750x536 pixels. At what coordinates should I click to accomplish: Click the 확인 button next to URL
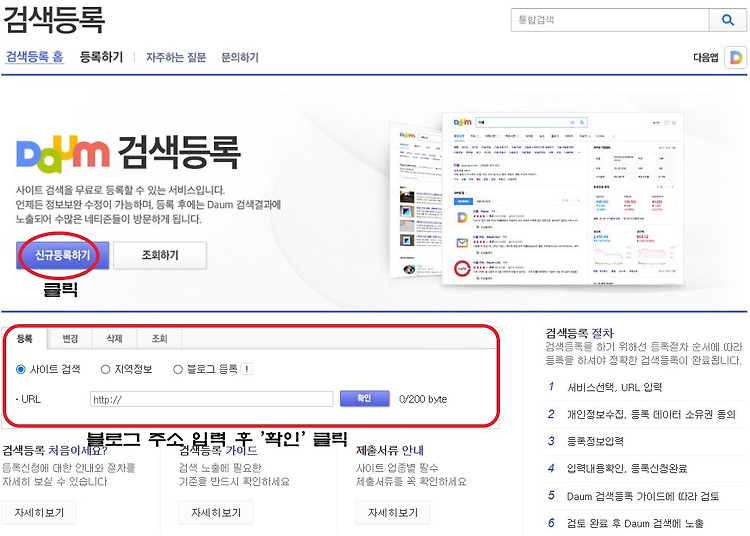(364, 398)
